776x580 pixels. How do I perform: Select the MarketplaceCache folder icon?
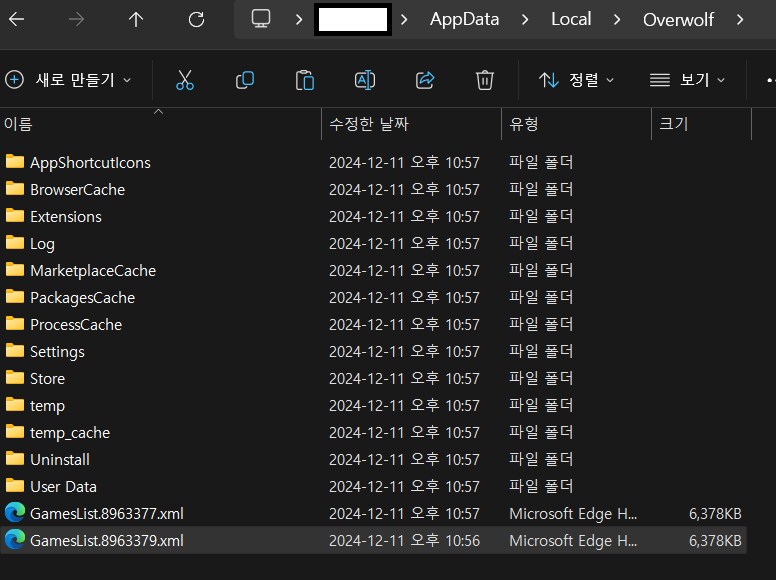(15, 269)
